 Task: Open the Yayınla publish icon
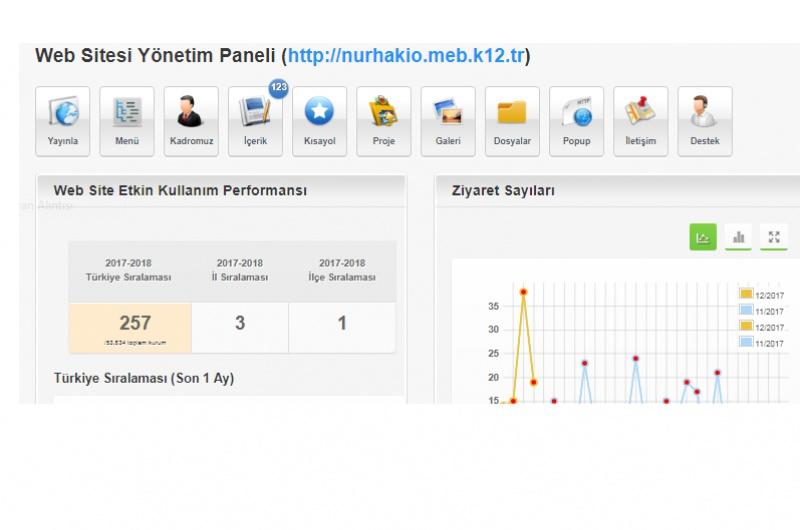click(63, 121)
